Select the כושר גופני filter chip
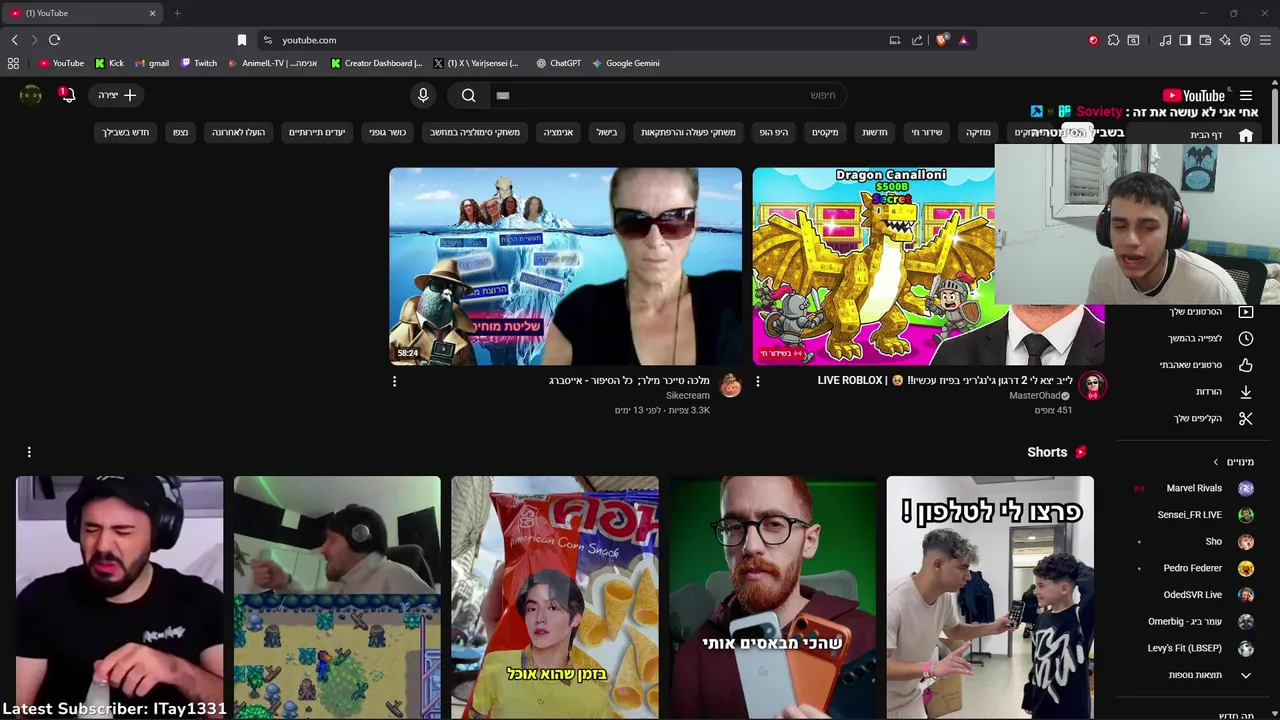 click(387, 132)
